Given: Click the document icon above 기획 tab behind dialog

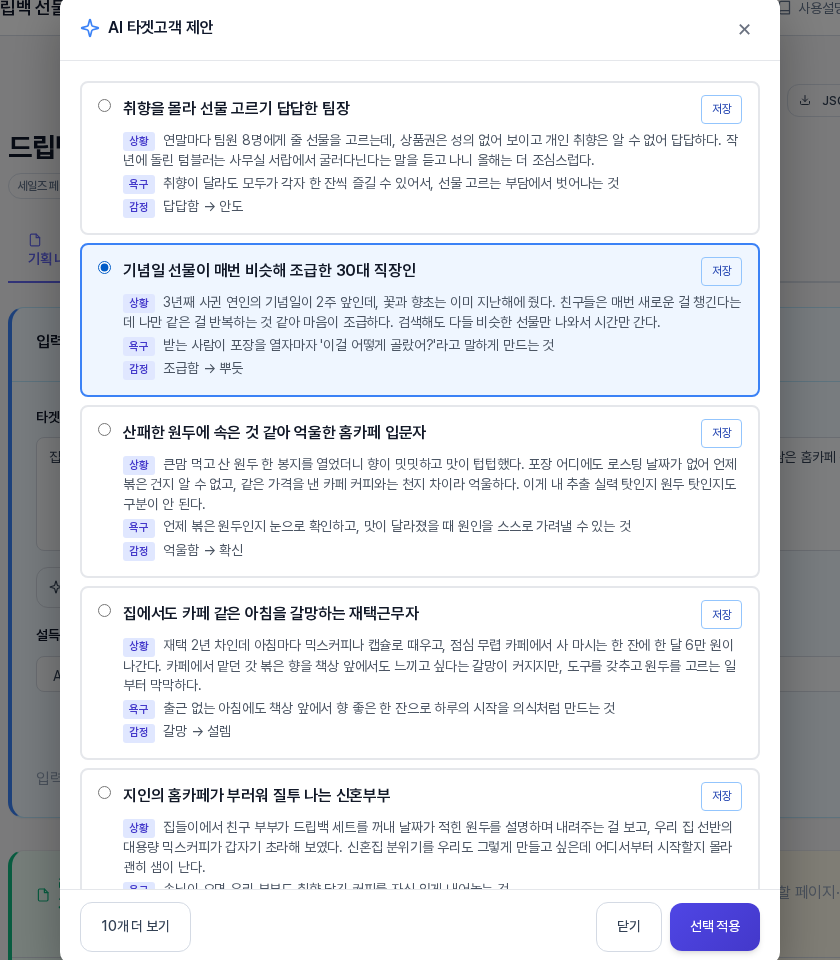Looking at the screenshot, I should click(35, 239).
